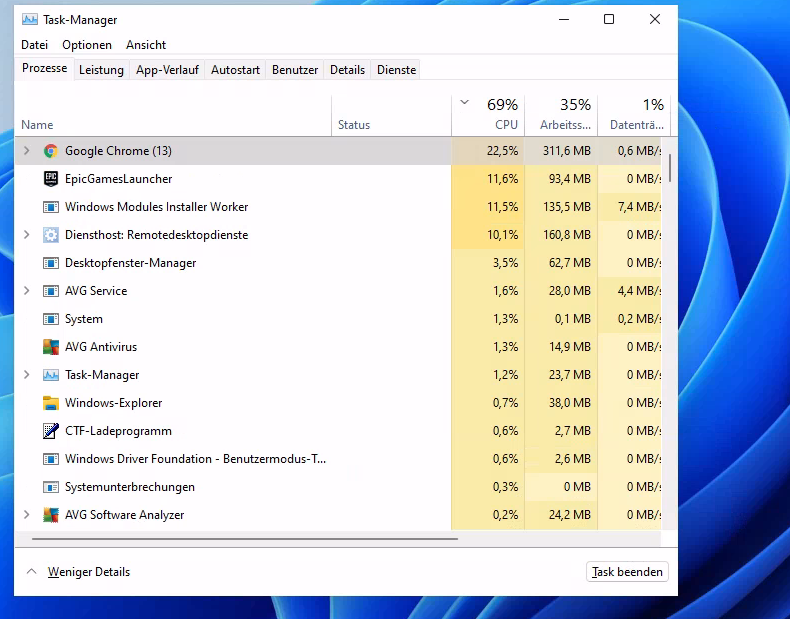Select the System process name
Viewport: 790px width, 619px height.
tap(84, 319)
